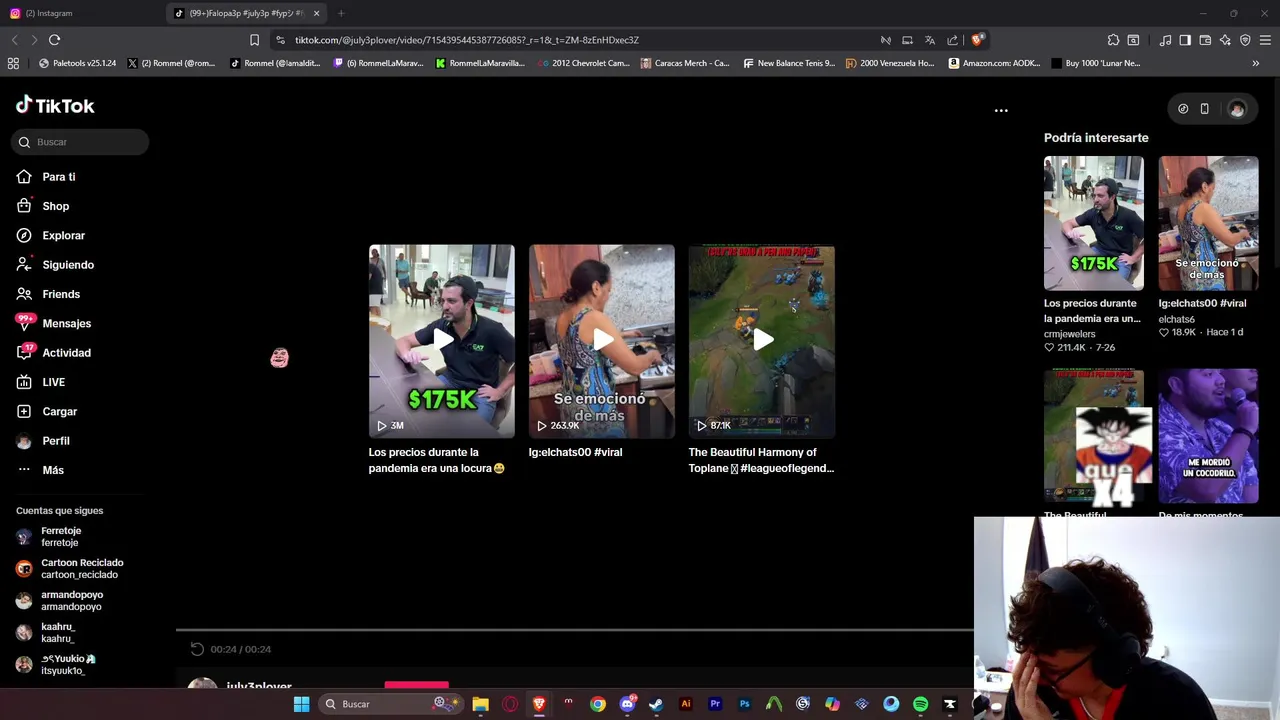Click the TikTok logo
The image size is (1280, 720).
55,106
